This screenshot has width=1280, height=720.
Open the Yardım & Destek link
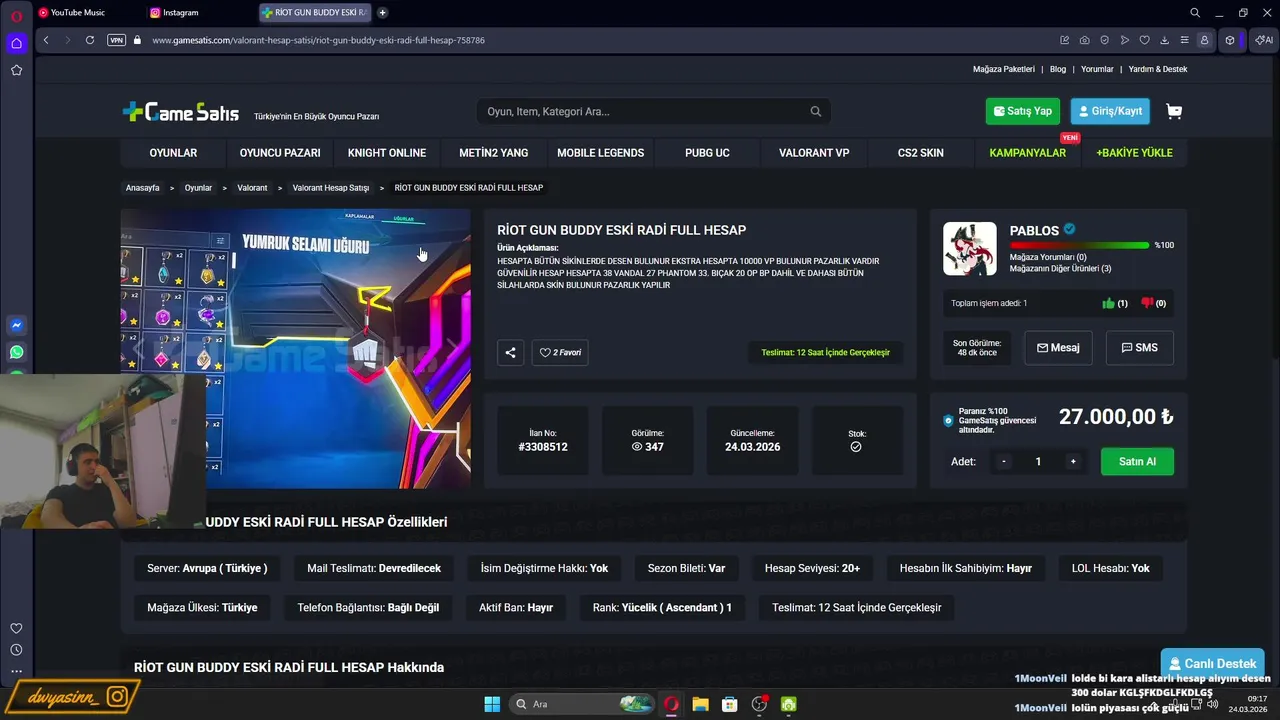(1158, 69)
